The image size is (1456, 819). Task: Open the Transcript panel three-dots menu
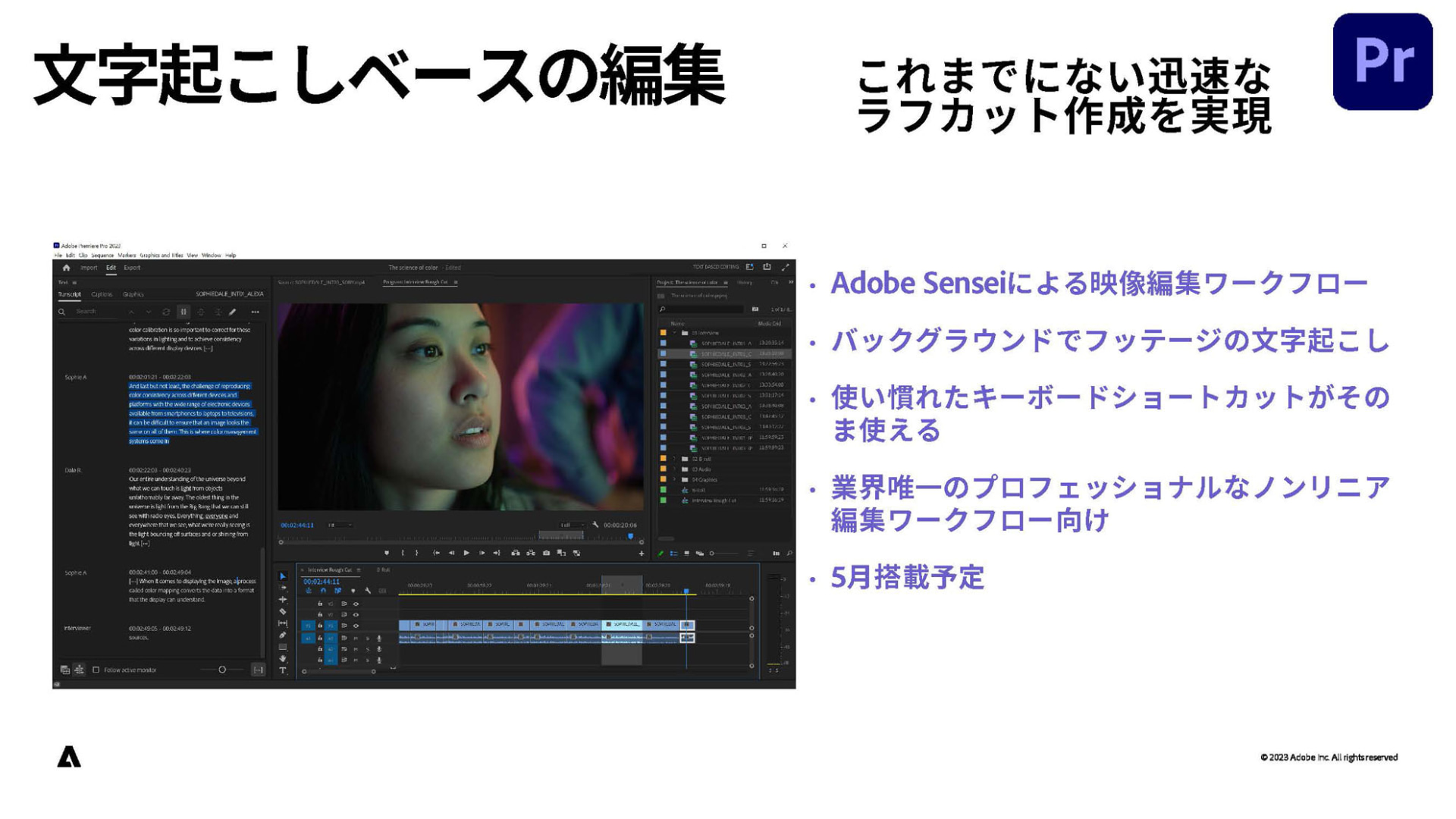pyautogui.click(x=255, y=312)
